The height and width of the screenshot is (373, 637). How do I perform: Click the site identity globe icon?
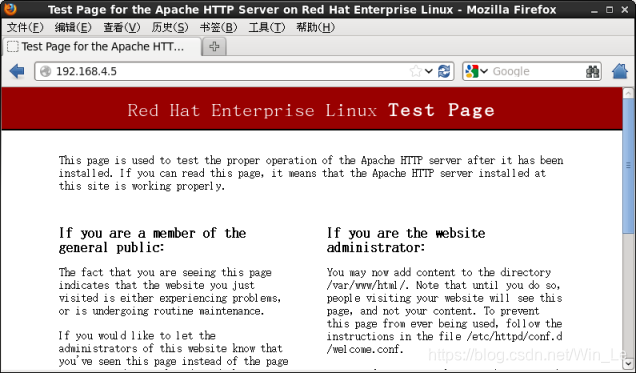pos(46,71)
